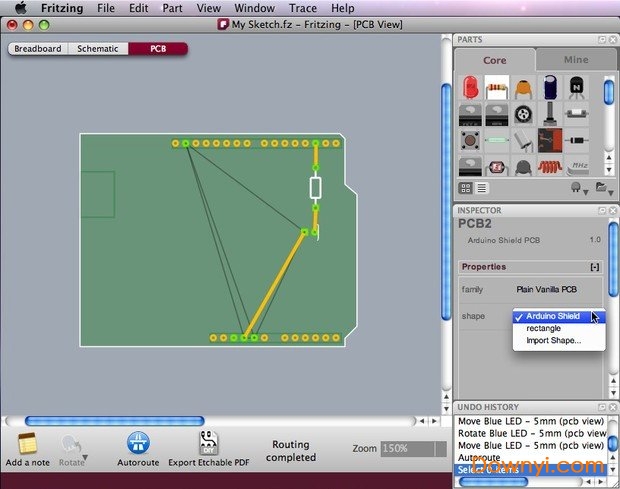
Task: Switch to Breadboard view
Action: [x=37, y=48]
